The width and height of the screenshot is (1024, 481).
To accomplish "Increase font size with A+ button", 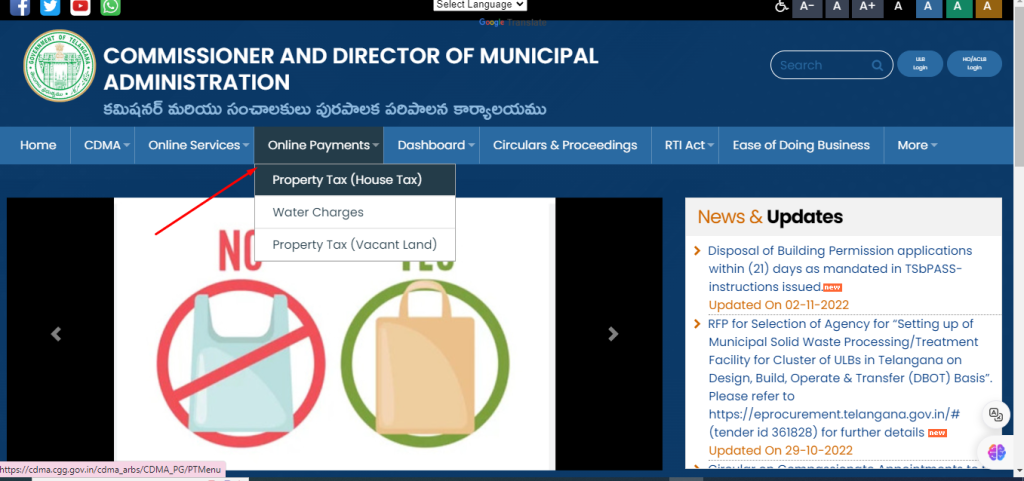I will pos(867,7).
